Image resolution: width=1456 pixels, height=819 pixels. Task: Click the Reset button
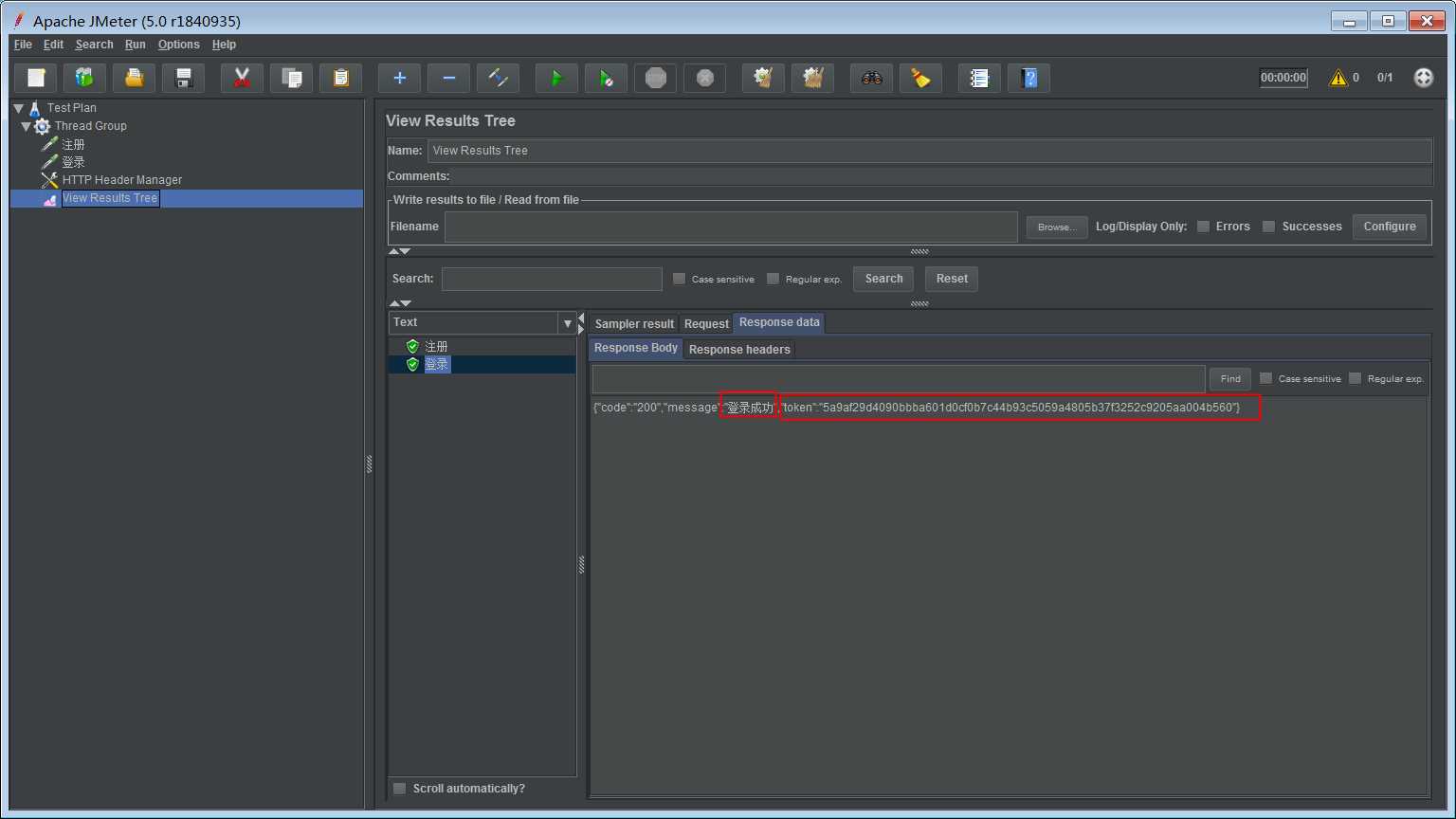click(x=952, y=279)
